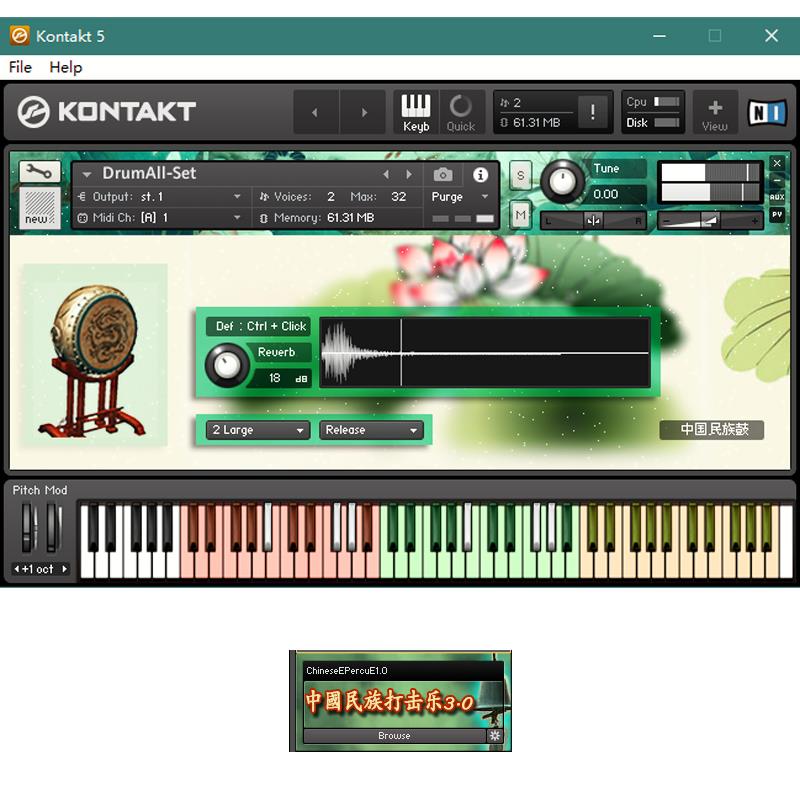Viewport: 800px width, 800px height.
Task: Open the Release mode dropdown
Action: click(x=371, y=430)
